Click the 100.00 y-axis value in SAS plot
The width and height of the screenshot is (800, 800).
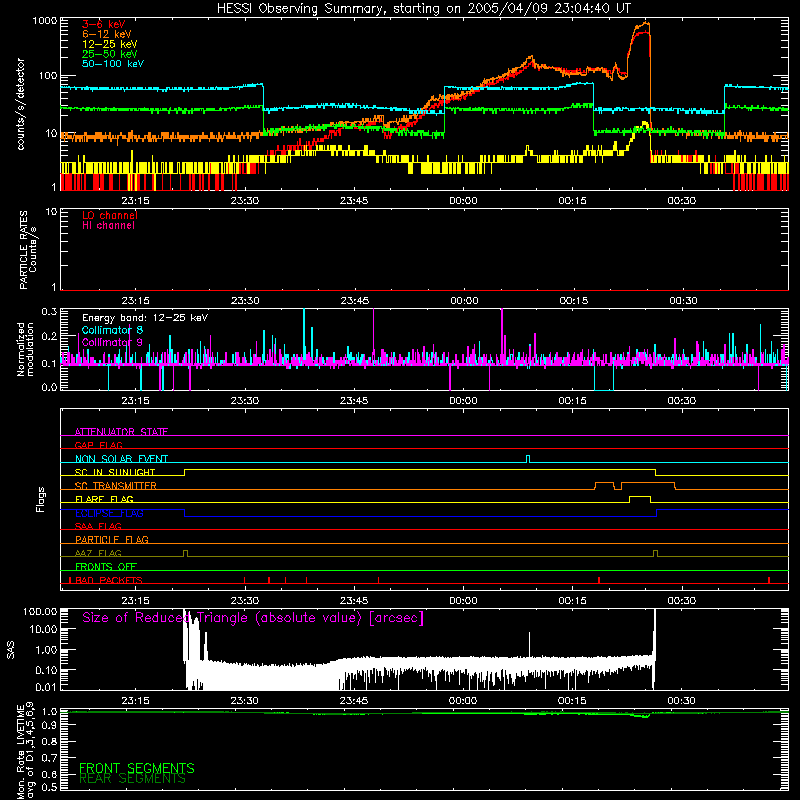(40, 612)
